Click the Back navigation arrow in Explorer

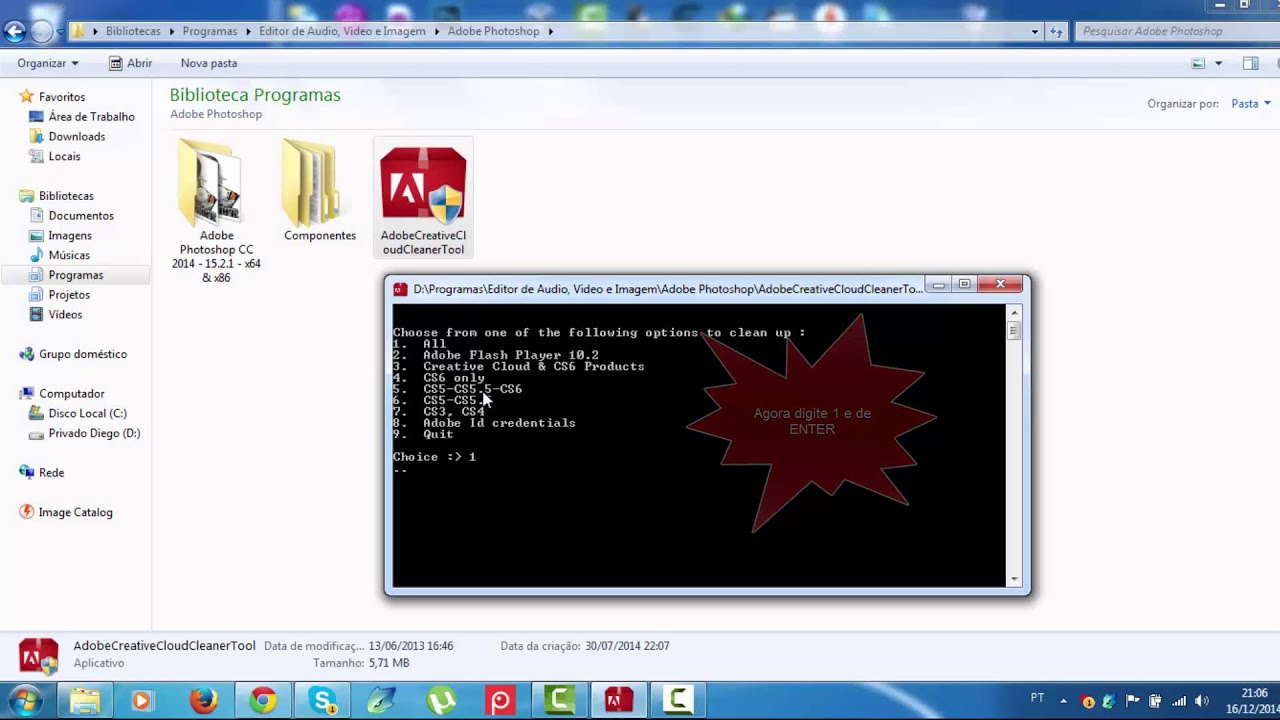coord(14,31)
